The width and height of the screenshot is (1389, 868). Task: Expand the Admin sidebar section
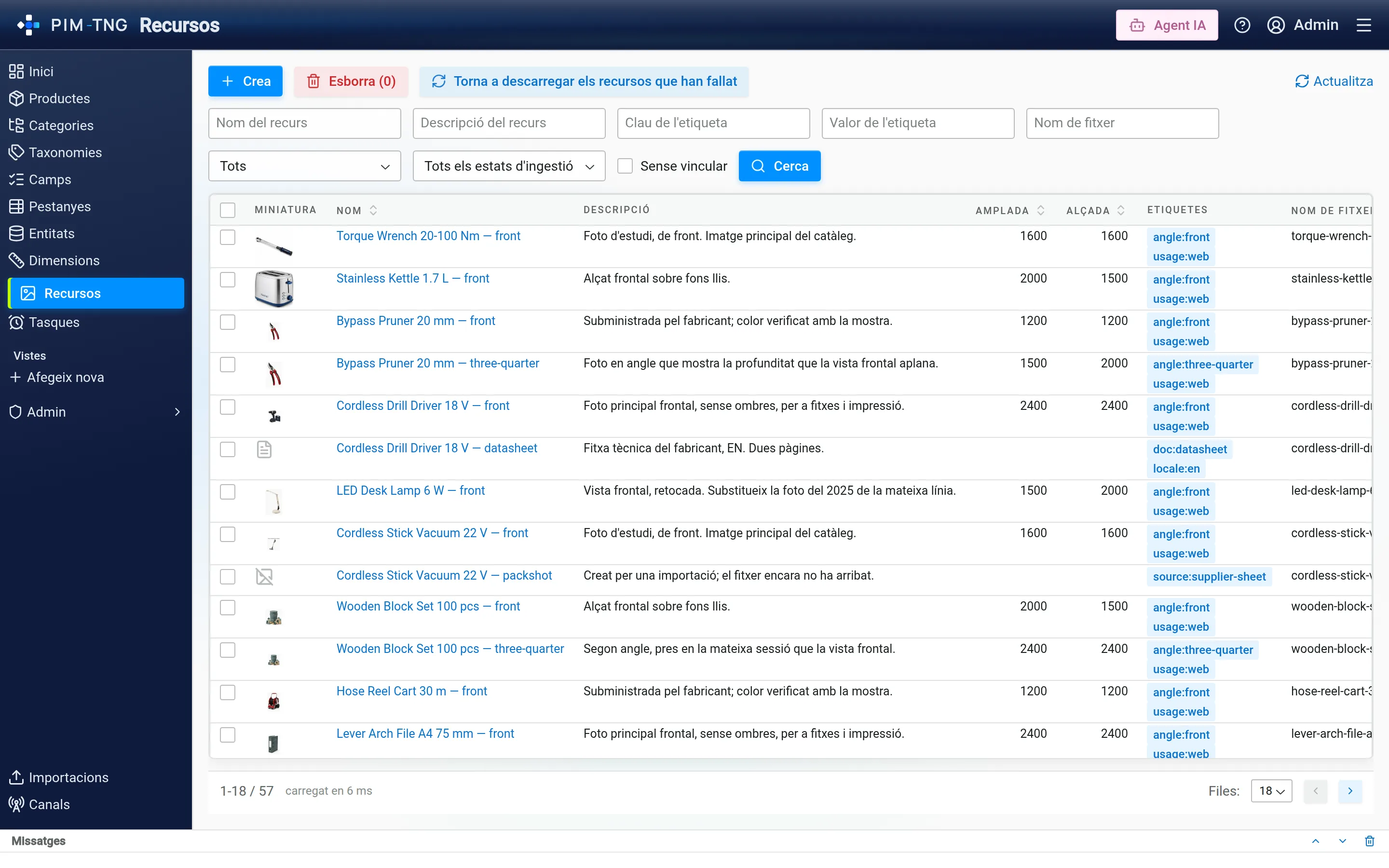[95, 412]
